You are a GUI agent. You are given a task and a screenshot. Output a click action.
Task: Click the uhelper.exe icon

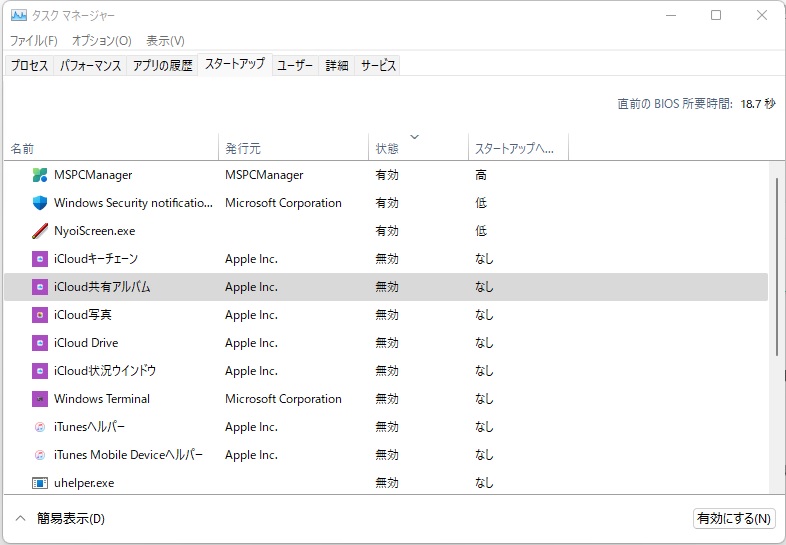click(40, 483)
